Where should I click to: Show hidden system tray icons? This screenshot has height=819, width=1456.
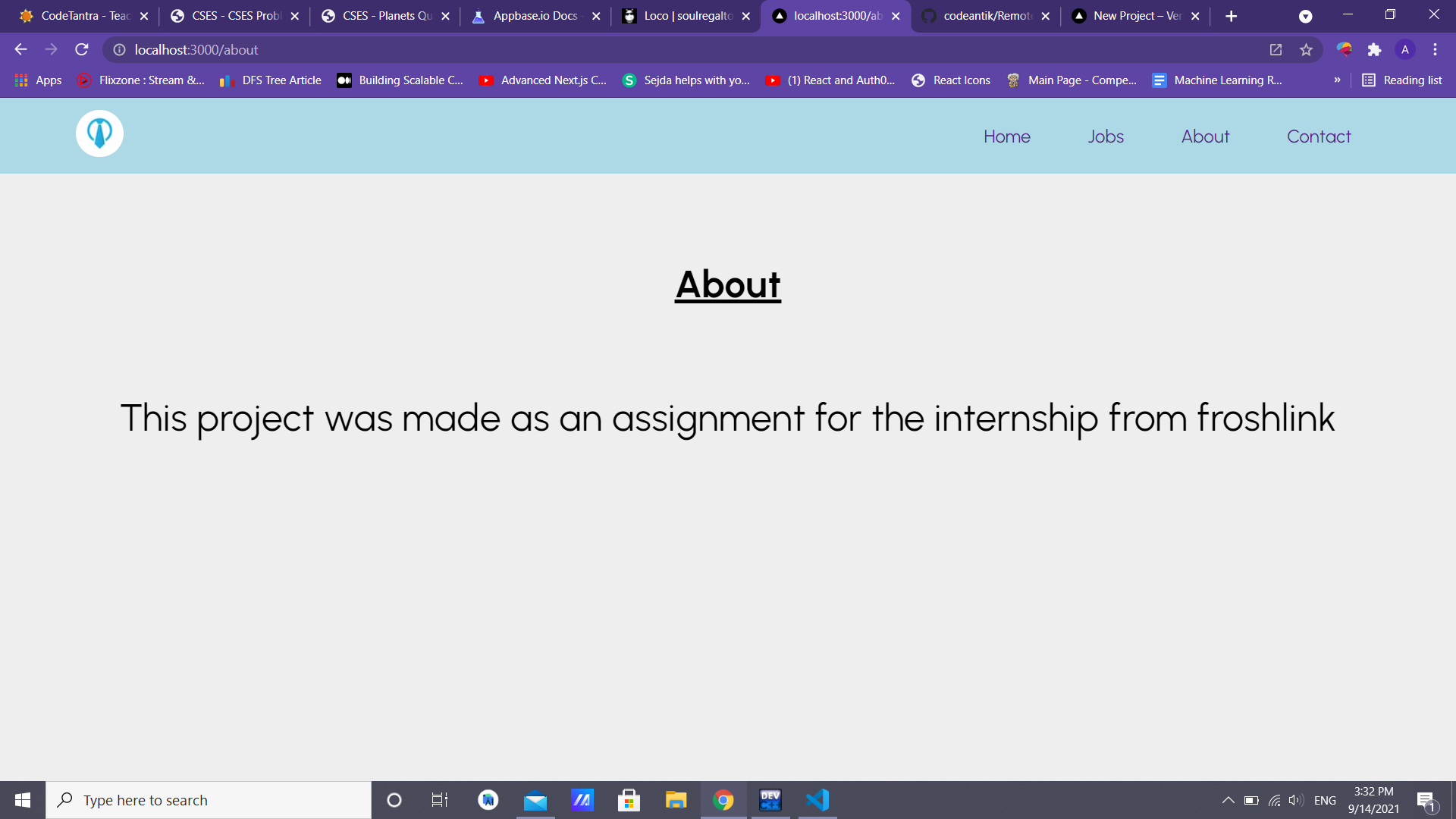(x=1228, y=800)
